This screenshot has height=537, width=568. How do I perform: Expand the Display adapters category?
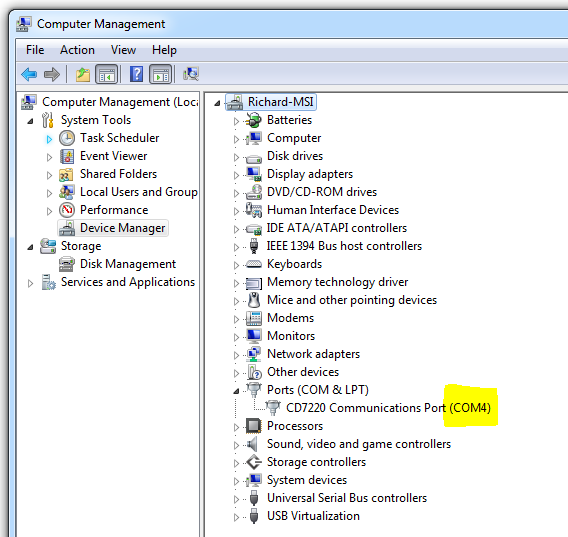(236, 175)
